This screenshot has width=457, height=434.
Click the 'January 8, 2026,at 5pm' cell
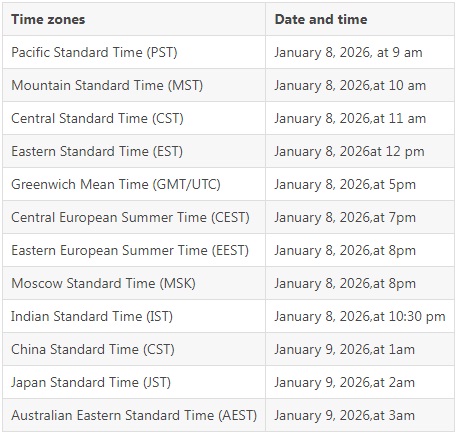click(x=360, y=184)
